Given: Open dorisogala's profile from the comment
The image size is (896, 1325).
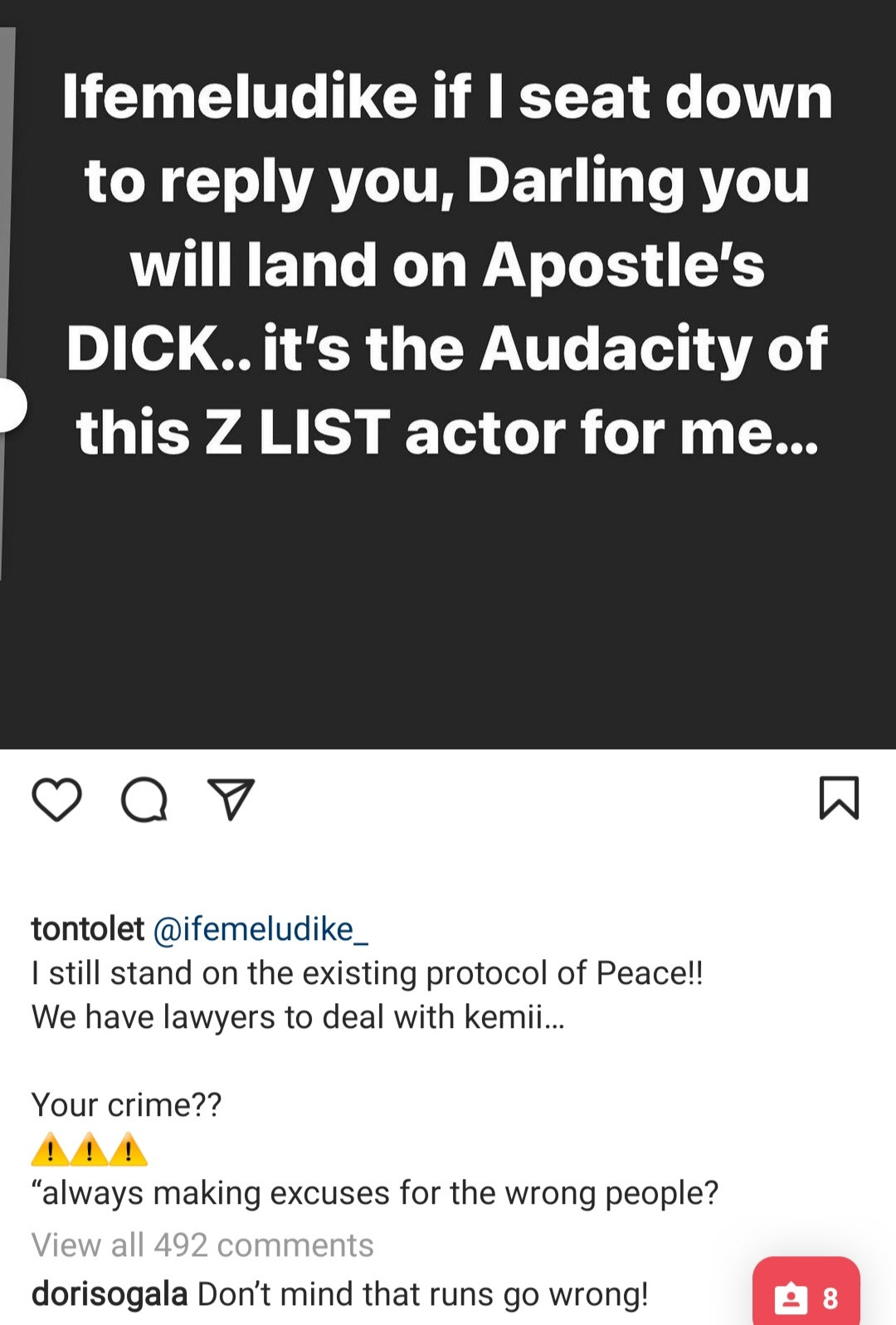Looking at the screenshot, I should 110,1294.
